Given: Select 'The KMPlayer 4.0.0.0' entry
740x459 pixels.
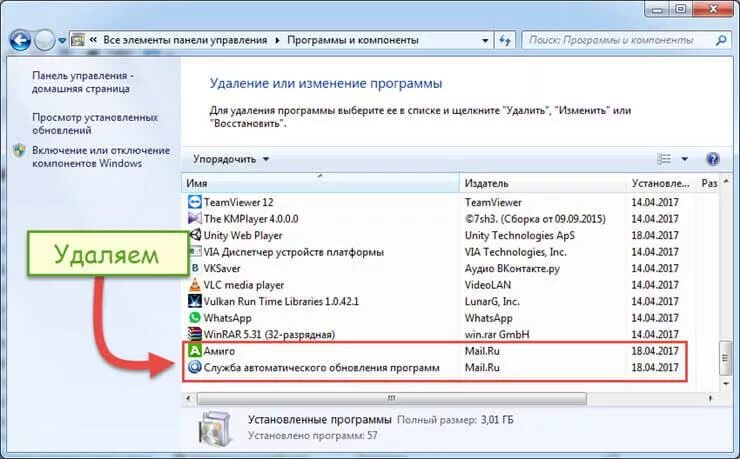Looking at the screenshot, I should (x=251, y=218).
